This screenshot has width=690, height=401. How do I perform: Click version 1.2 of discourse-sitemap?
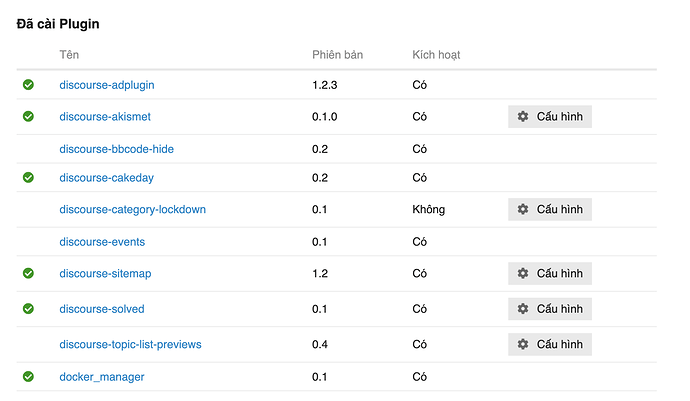click(x=320, y=273)
